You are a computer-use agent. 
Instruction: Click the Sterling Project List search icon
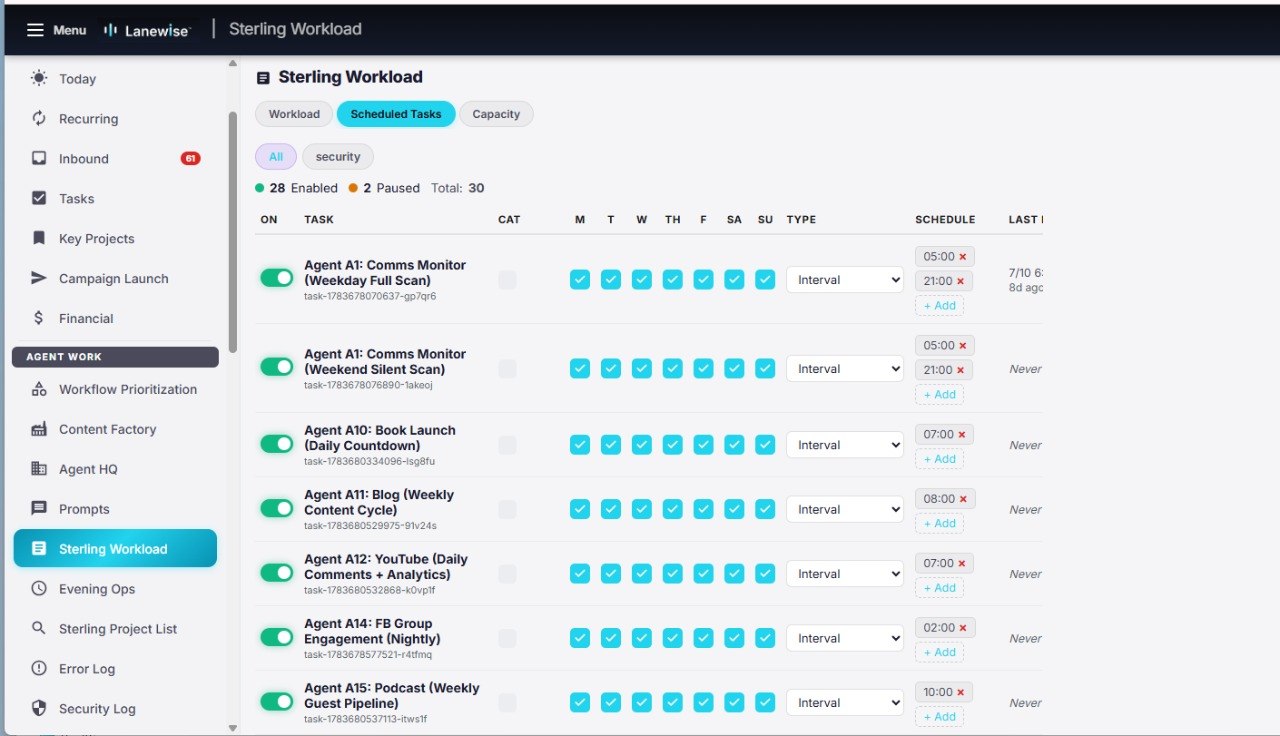coord(39,629)
